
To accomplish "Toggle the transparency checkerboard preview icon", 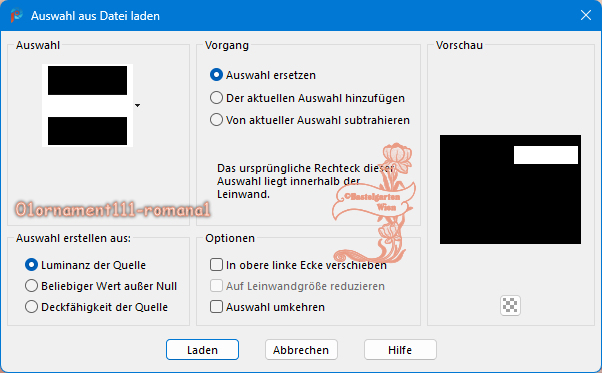I will (x=510, y=305).
